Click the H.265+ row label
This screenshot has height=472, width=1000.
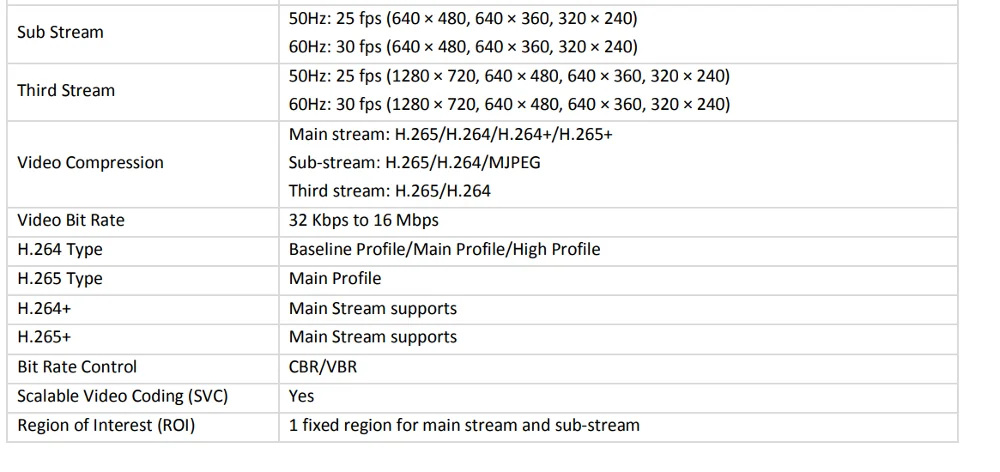[44, 337]
